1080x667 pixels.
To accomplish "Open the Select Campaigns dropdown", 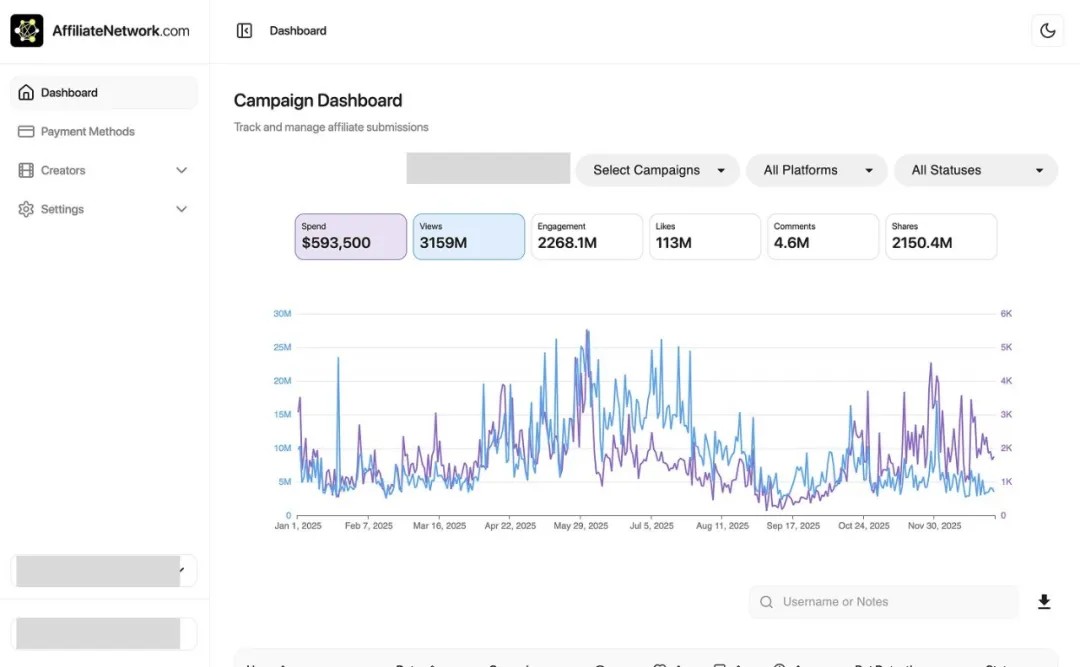I will pos(657,170).
